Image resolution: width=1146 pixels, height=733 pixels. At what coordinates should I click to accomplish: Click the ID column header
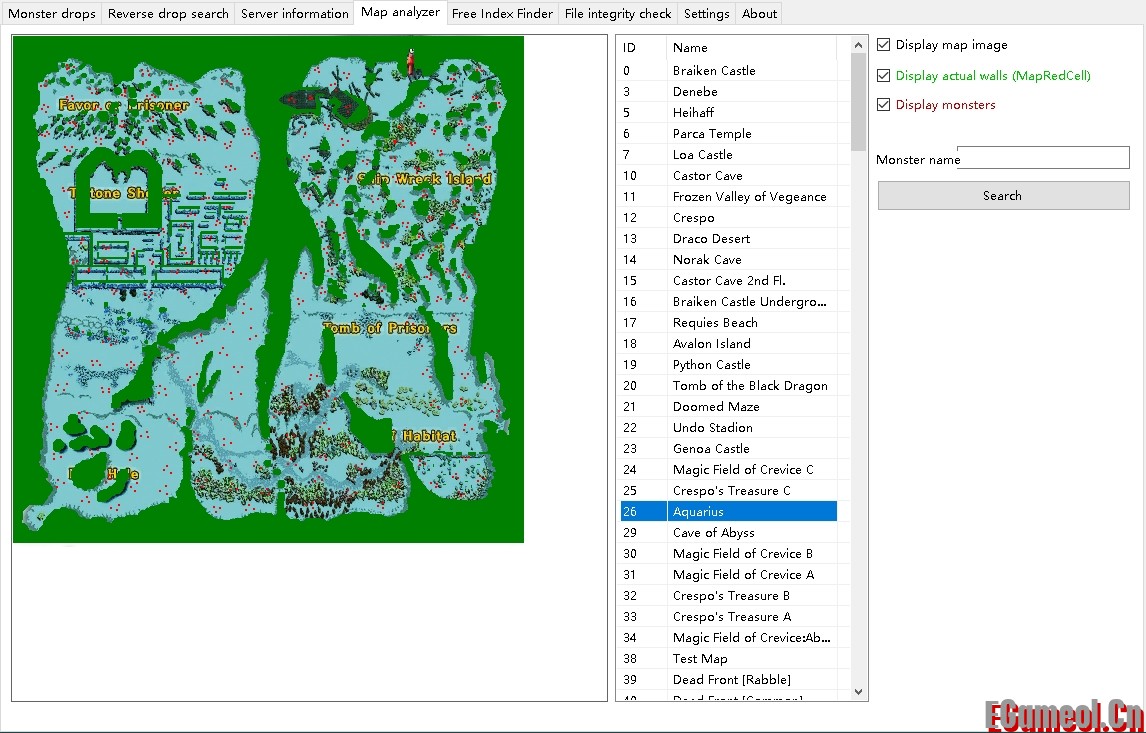[641, 48]
